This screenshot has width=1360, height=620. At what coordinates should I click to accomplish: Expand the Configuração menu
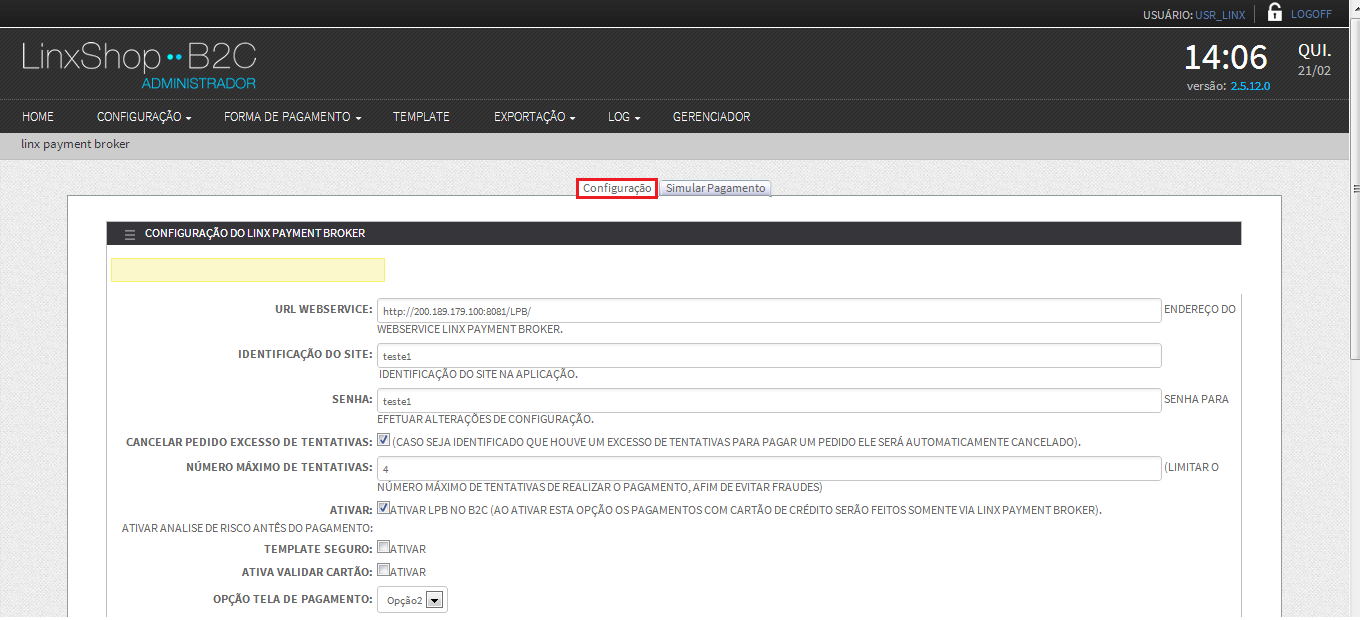pyautogui.click(x=144, y=117)
